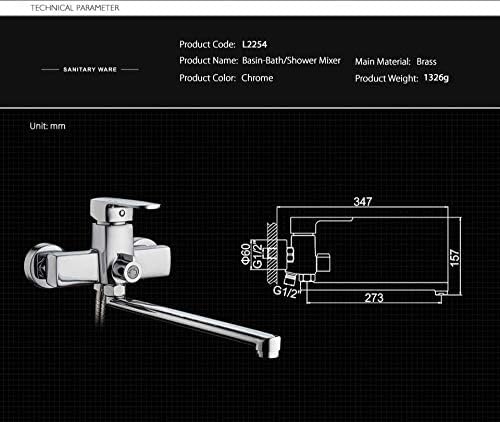Screen dimensions: 500x422
Task: Click the SANITARY WARE label
Action: coord(90,69)
